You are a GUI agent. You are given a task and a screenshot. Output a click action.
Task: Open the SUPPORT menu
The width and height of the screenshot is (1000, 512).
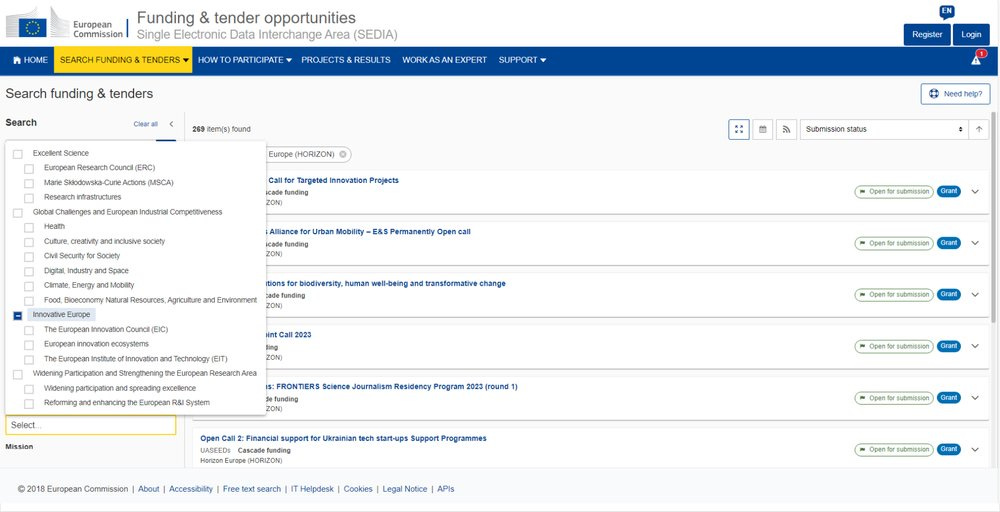pos(522,60)
